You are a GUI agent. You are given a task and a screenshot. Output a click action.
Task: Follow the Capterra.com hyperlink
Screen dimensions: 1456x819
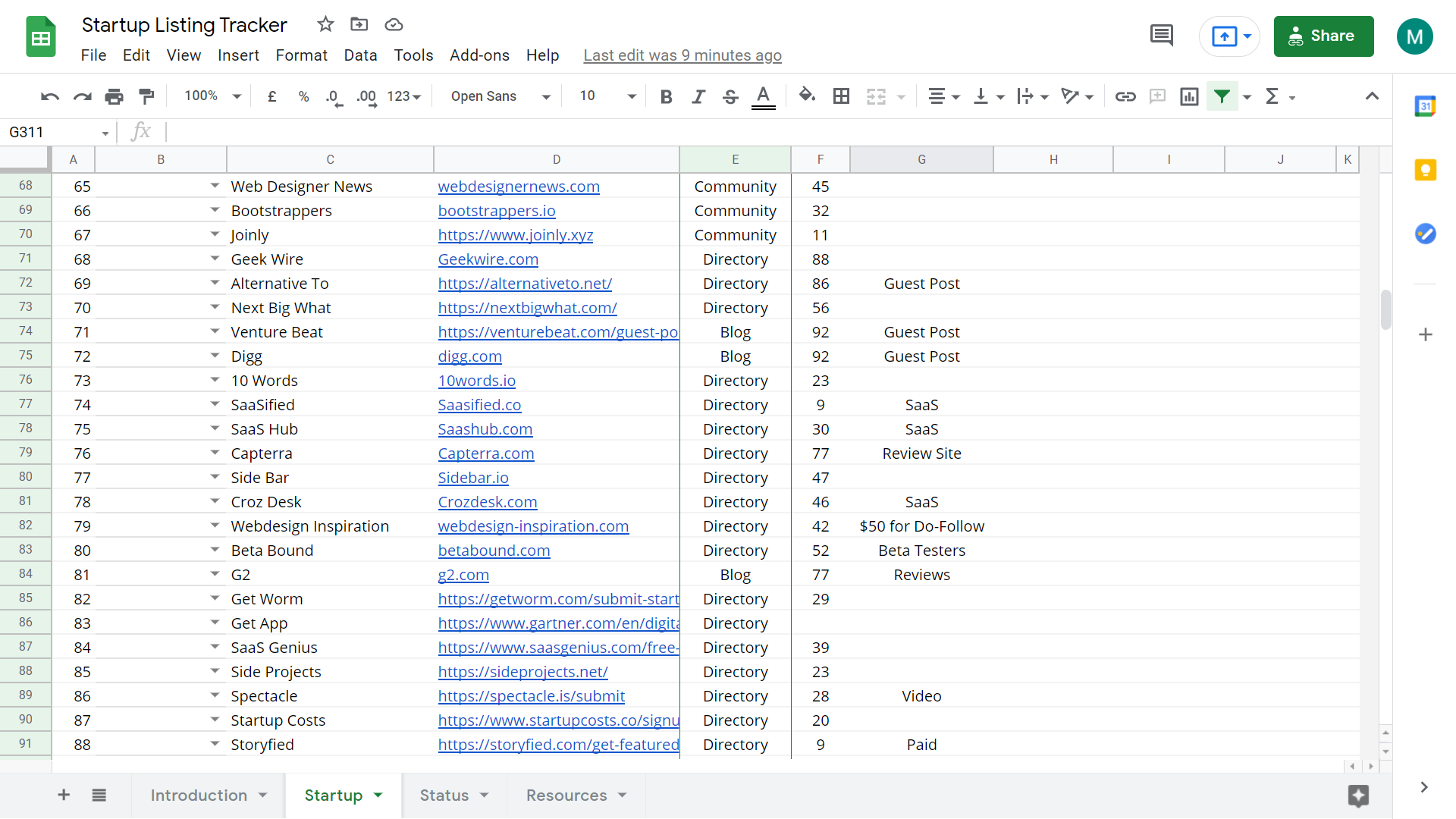coord(486,453)
